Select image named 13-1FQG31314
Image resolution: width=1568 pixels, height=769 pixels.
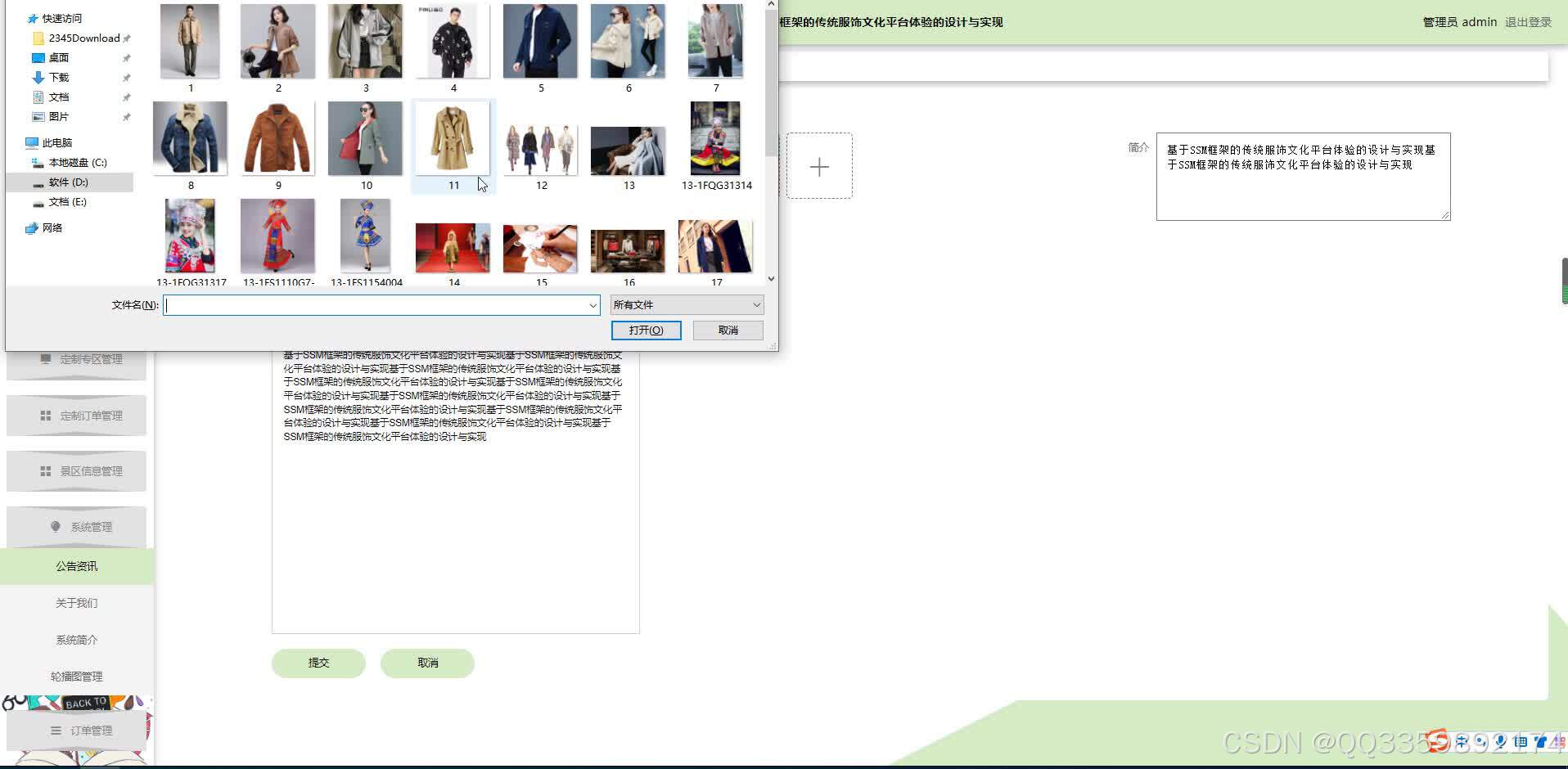coord(715,138)
